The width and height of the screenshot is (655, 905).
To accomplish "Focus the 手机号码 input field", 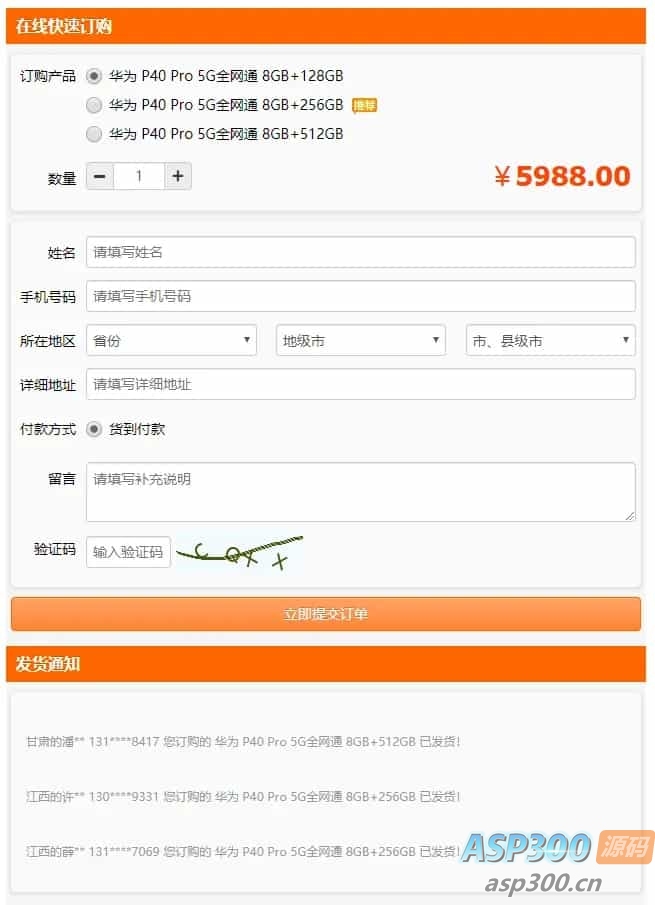I will tap(361, 296).
